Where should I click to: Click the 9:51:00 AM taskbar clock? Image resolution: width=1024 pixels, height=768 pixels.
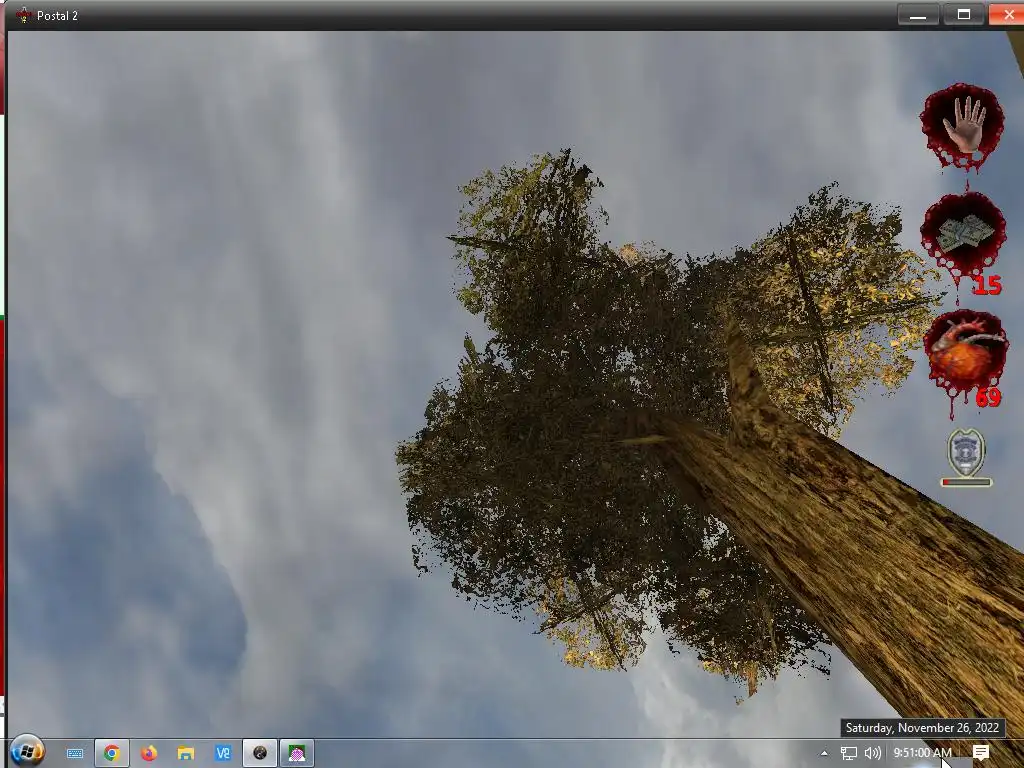[922, 753]
